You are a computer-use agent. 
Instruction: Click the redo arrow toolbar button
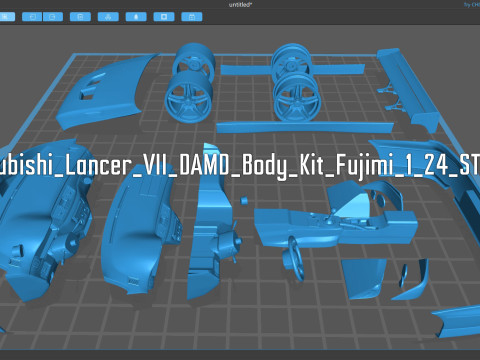pos(53,17)
